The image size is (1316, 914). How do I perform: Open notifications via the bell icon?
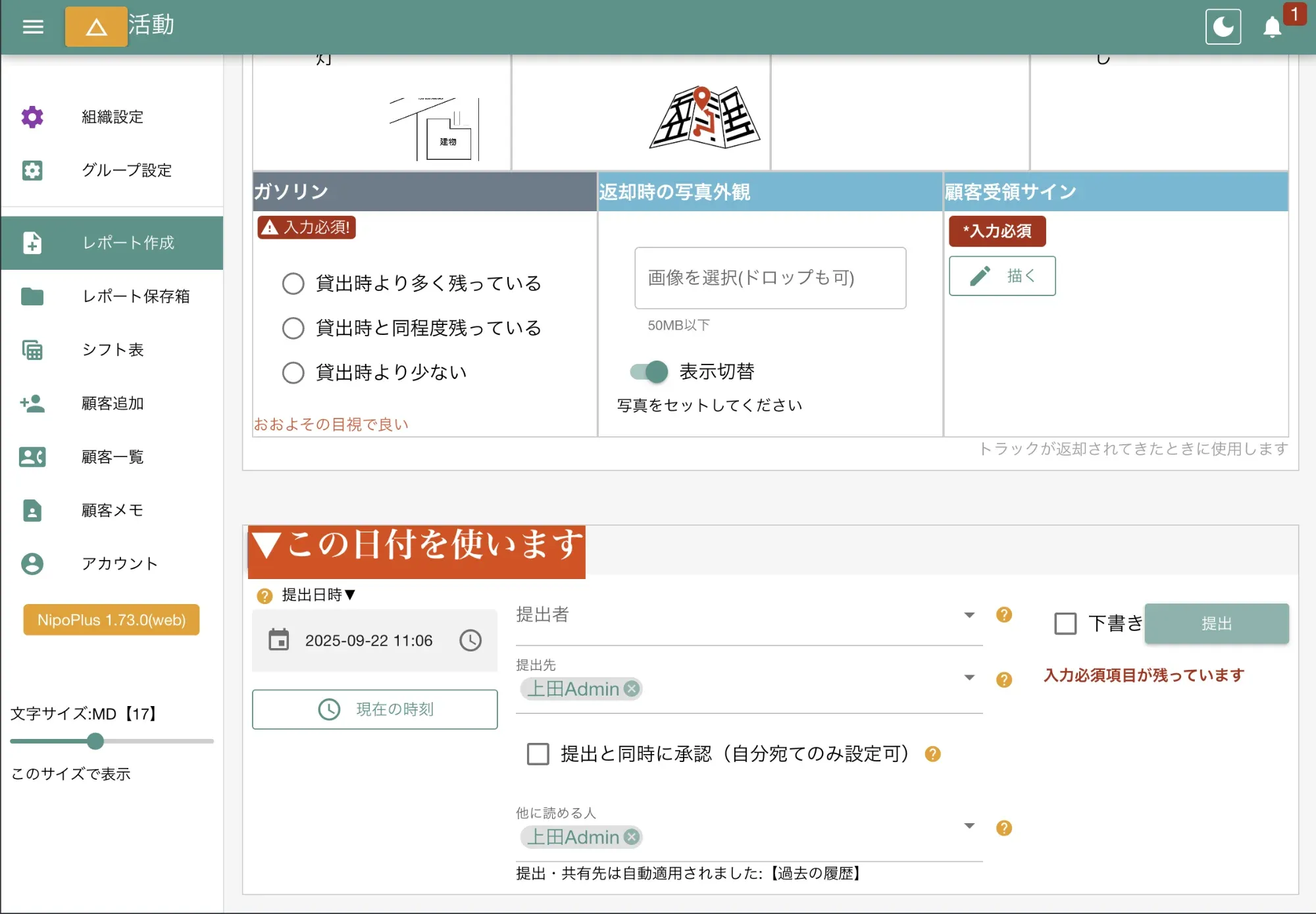coord(1271,27)
